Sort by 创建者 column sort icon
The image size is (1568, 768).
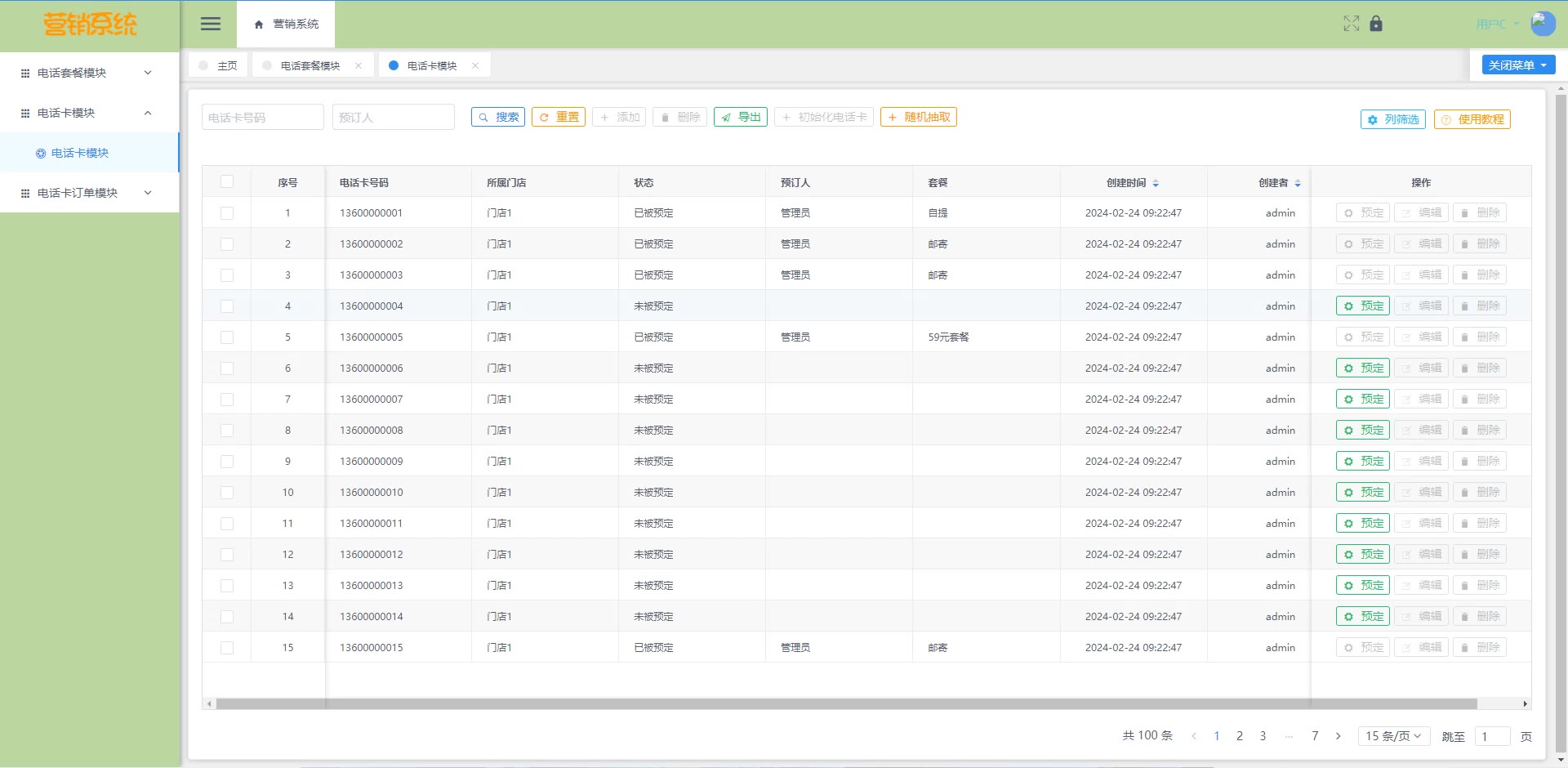1298,183
